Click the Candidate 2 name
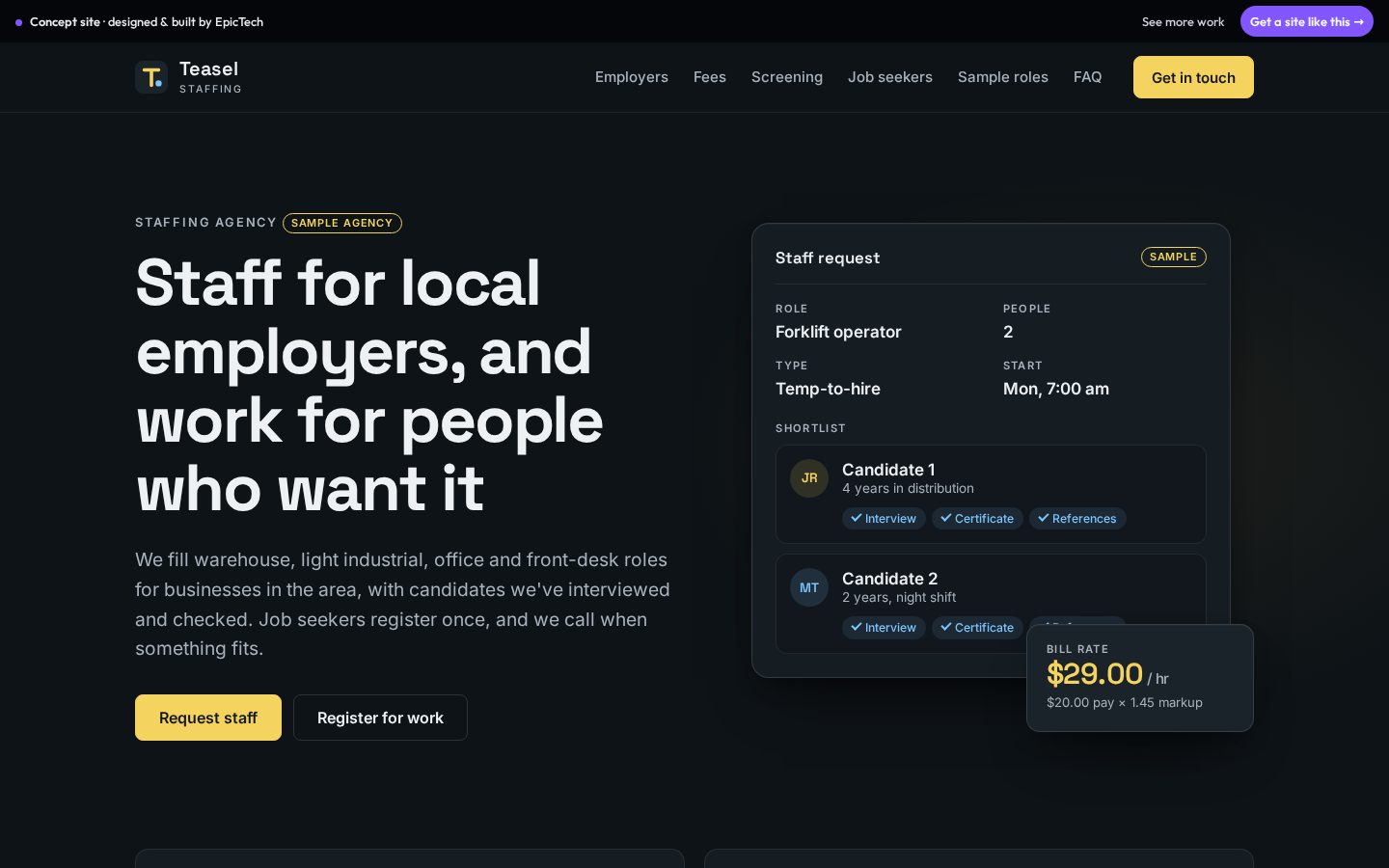 (889, 579)
